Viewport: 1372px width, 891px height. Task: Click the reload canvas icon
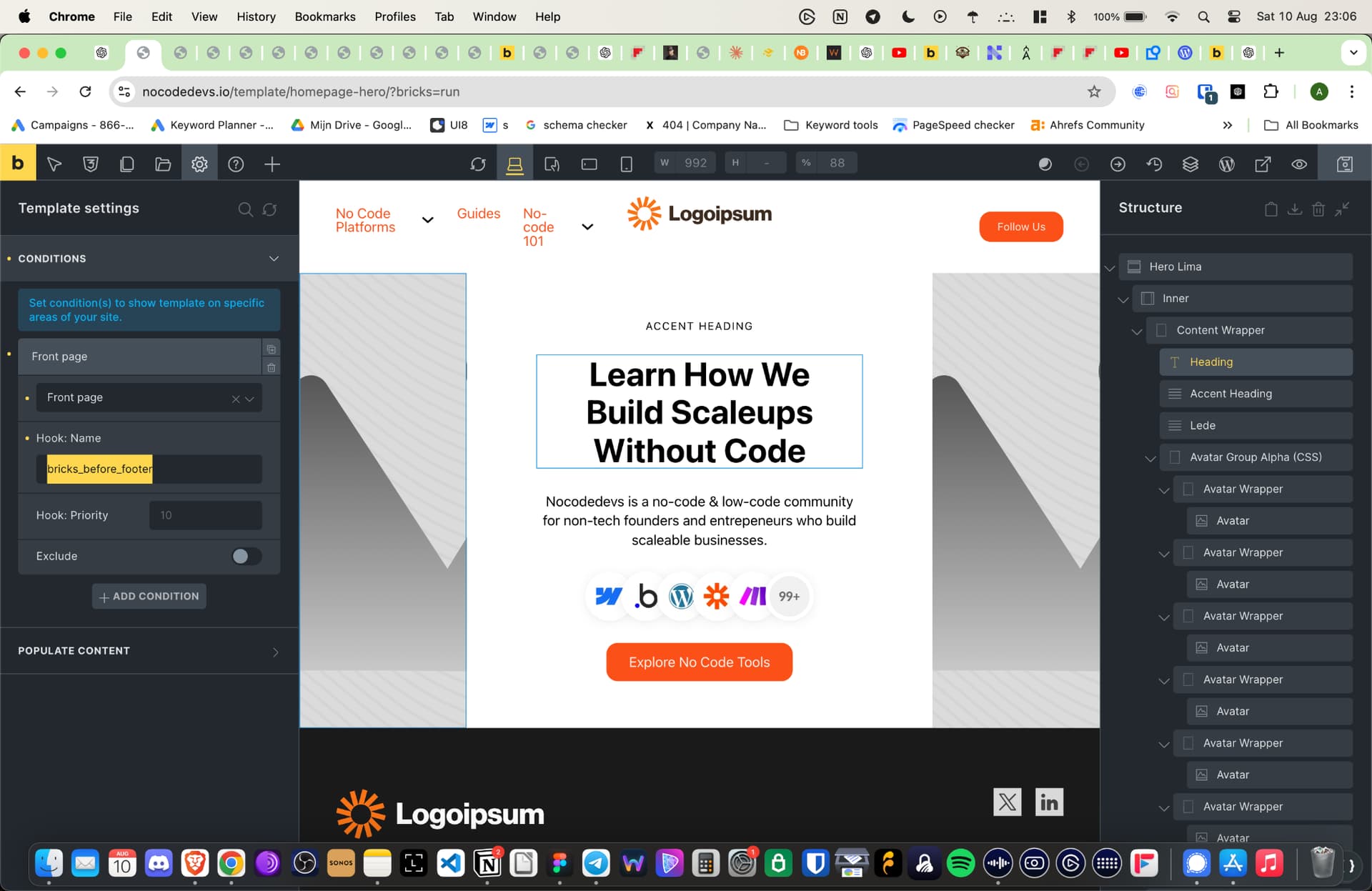478,164
